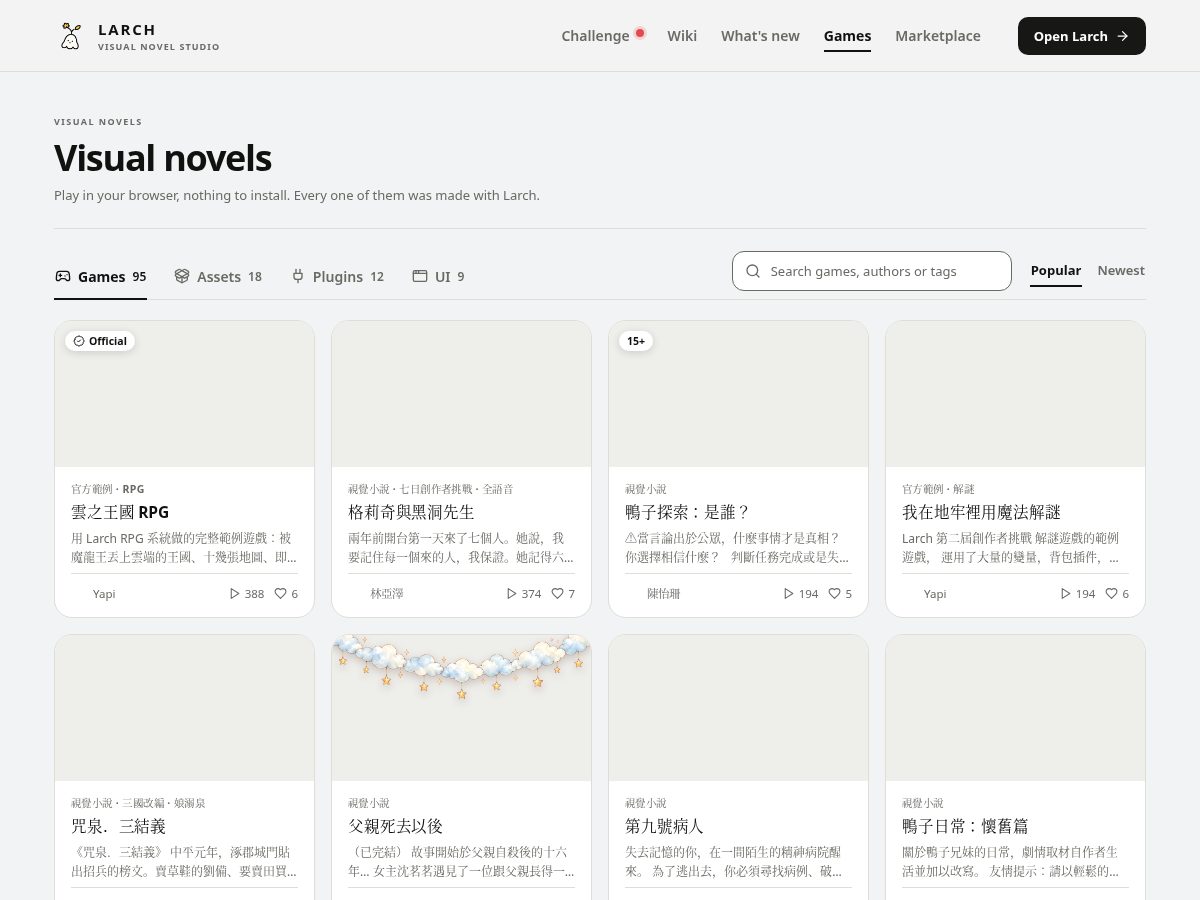Click play count icon on 鴨子探索 card
Viewport: 1200px width, 900px height.
[789, 594]
